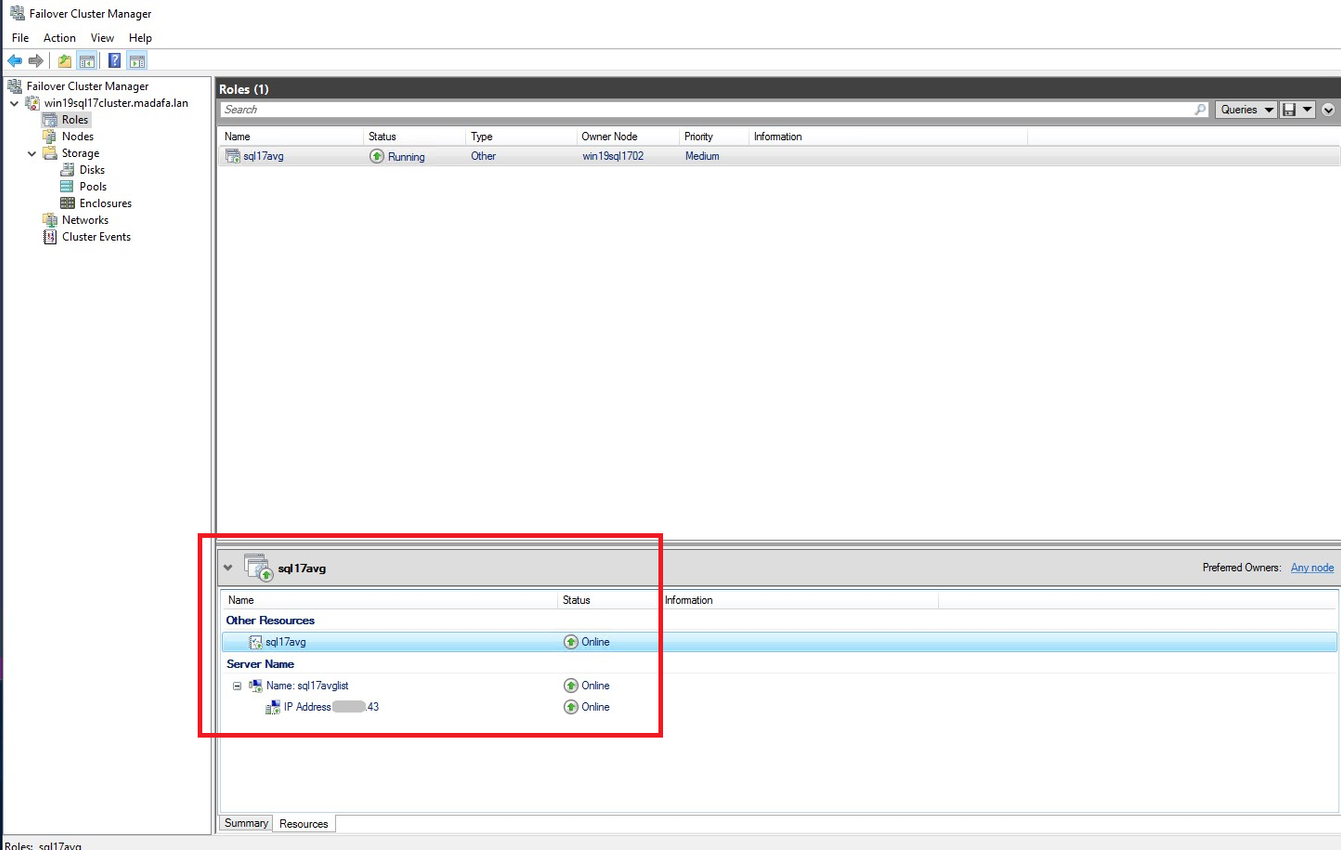Viewport: 1341px width, 850px height.
Task: Select the Pools item under Storage
Action: point(93,186)
